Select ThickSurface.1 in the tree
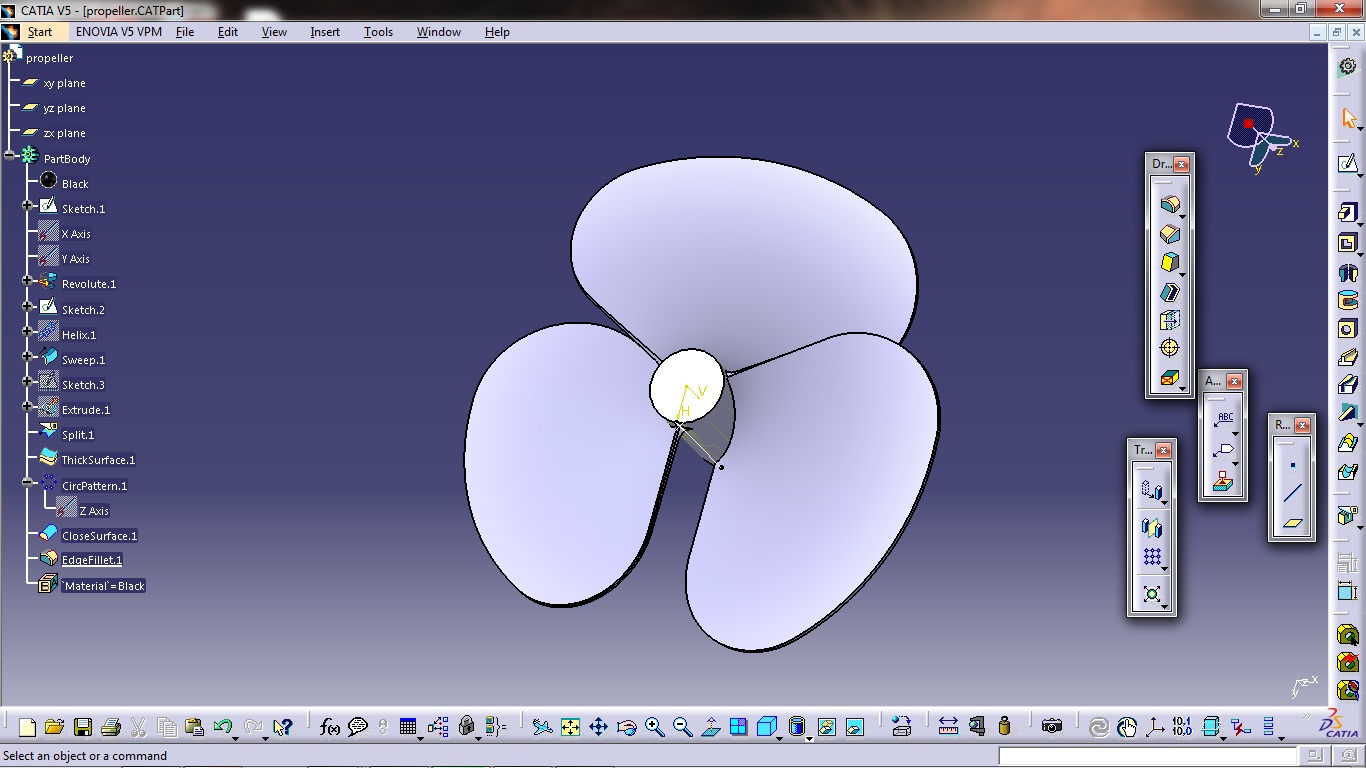This screenshot has height=768, width=1366. point(98,460)
